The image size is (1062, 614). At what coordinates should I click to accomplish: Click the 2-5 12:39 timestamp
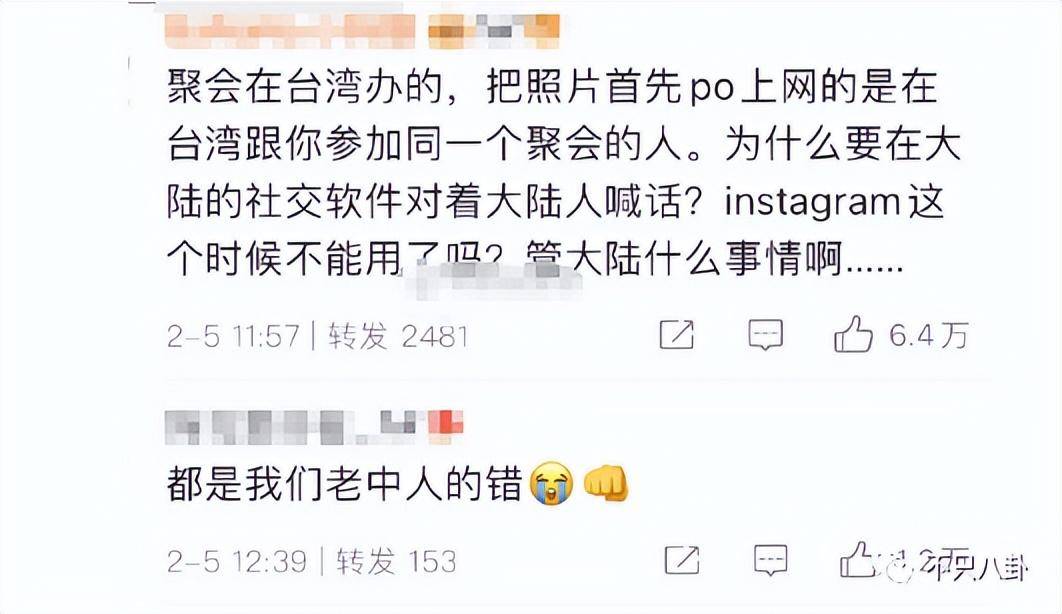click(236, 561)
